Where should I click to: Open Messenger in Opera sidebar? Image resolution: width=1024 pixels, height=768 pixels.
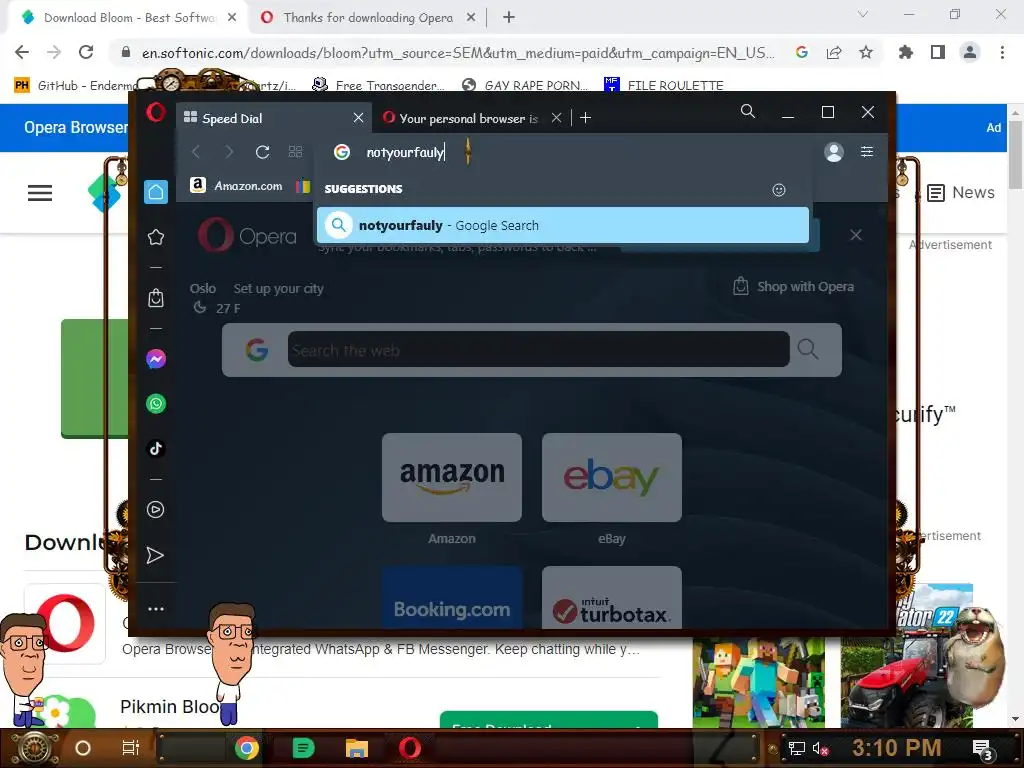155,359
